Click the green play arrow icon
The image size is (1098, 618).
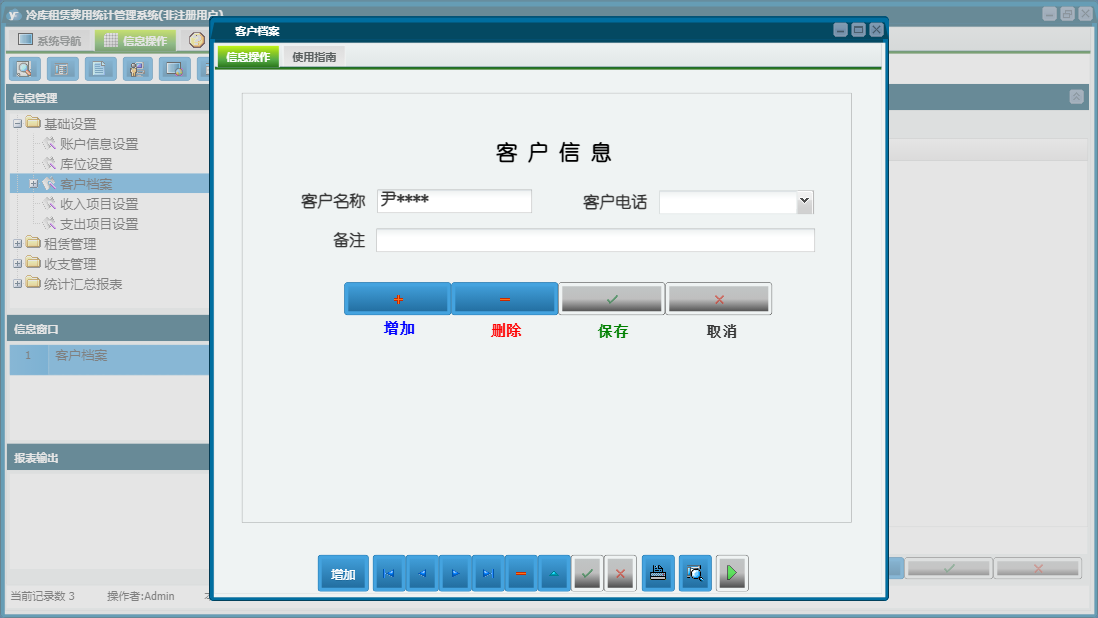pyautogui.click(x=732, y=573)
